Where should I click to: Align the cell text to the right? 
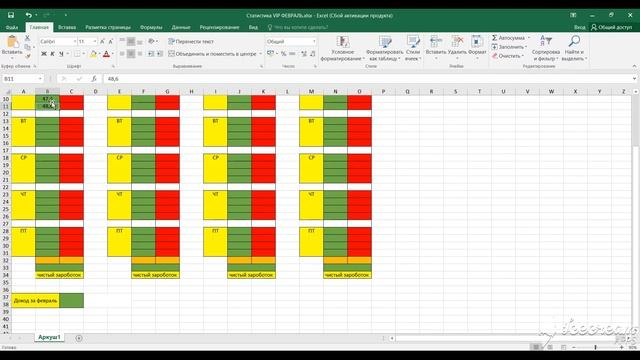coord(140,54)
